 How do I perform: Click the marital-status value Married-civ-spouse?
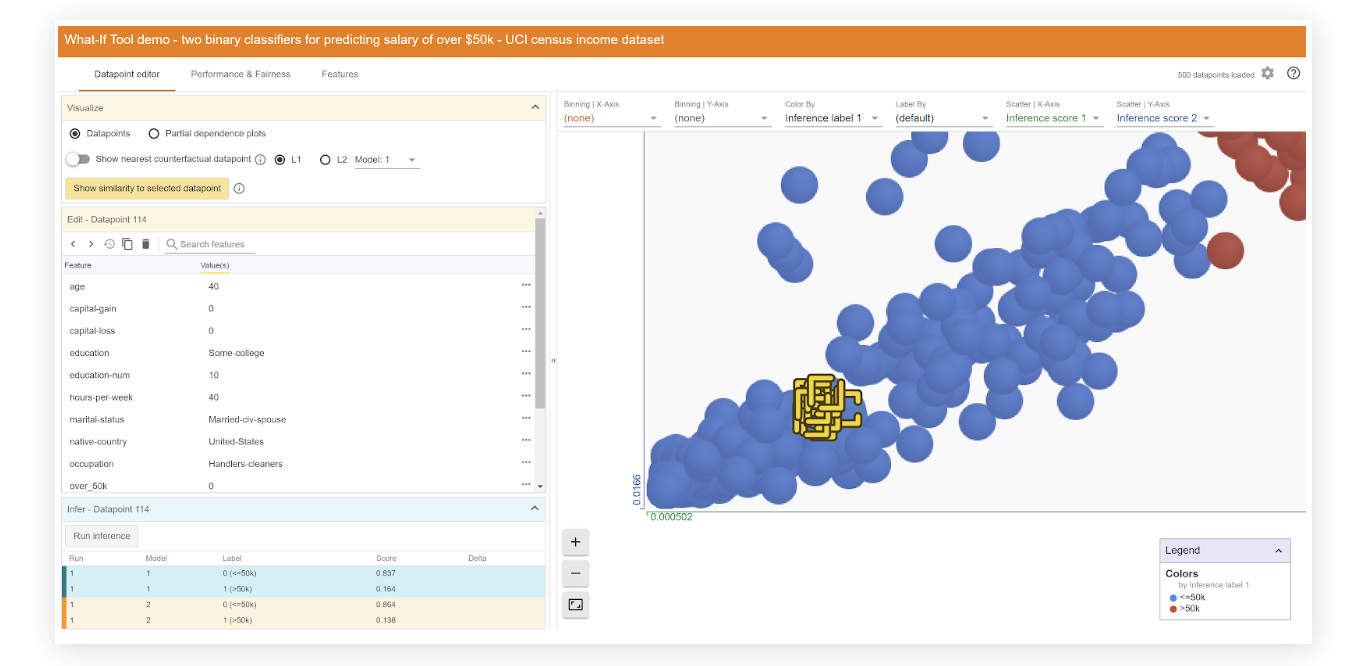pyautogui.click(x=247, y=420)
